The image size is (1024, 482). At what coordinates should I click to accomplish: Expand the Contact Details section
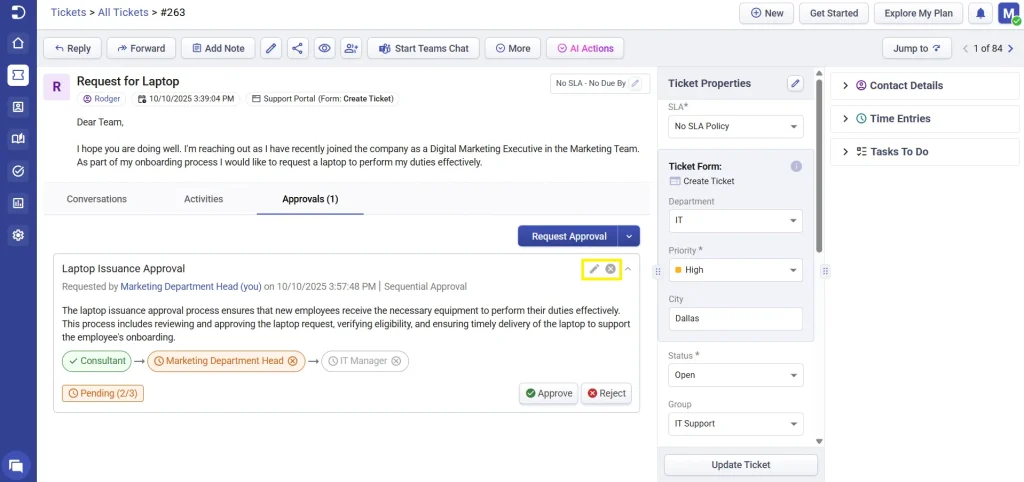pos(899,86)
